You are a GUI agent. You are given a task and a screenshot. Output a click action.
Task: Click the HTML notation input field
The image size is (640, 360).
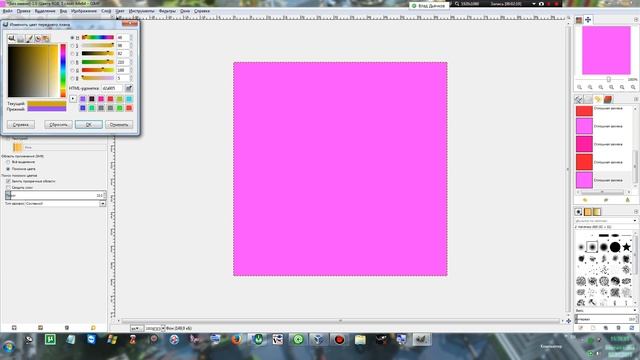(x=112, y=88)
